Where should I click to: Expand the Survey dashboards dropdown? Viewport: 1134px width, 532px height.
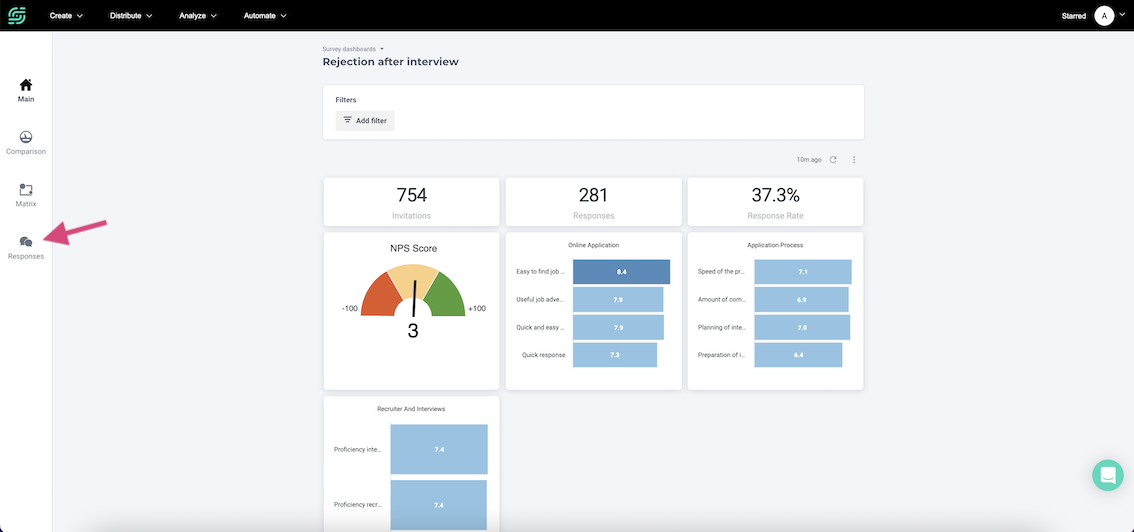[x=353, y=49]
